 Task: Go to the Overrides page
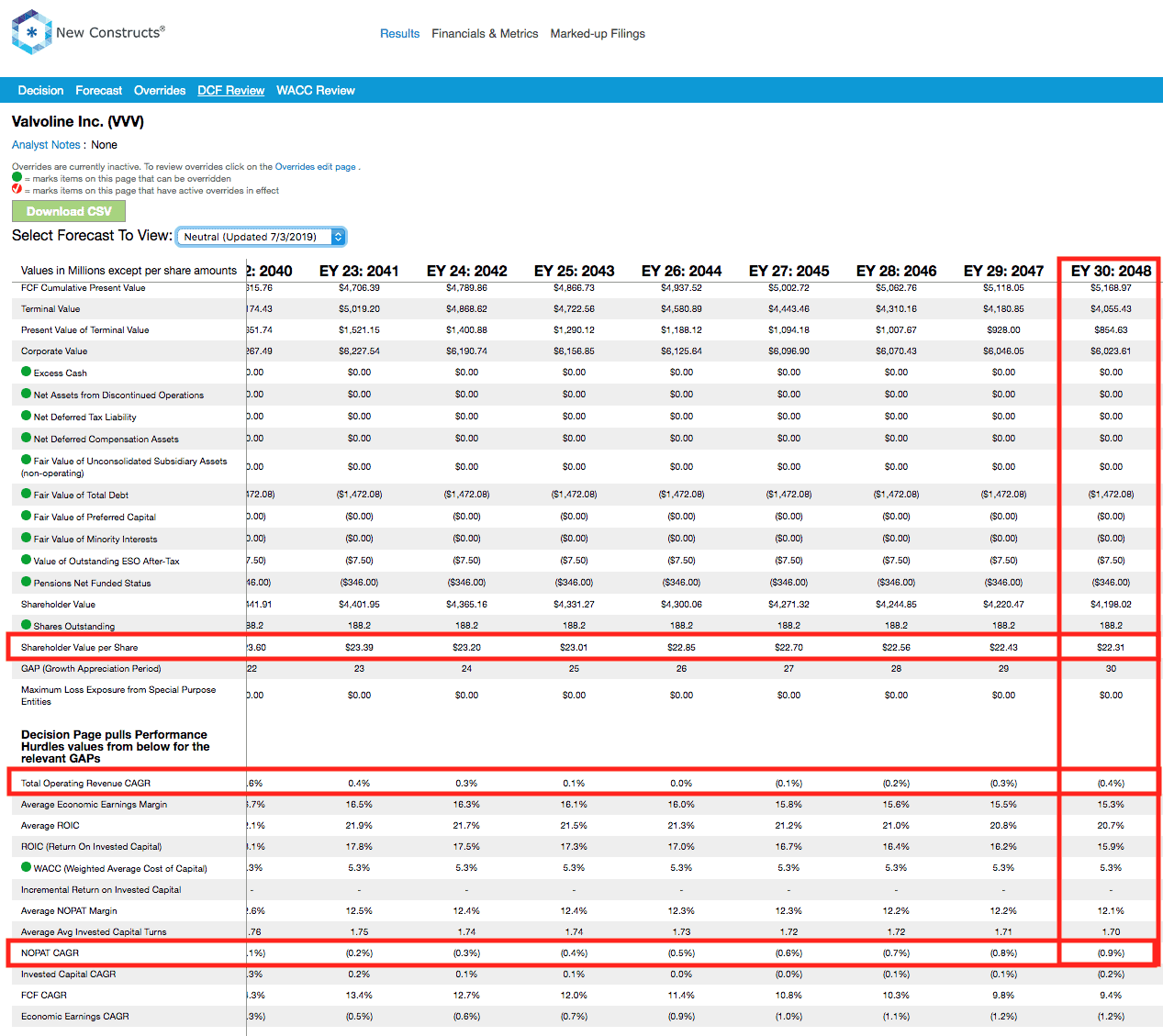160,90
